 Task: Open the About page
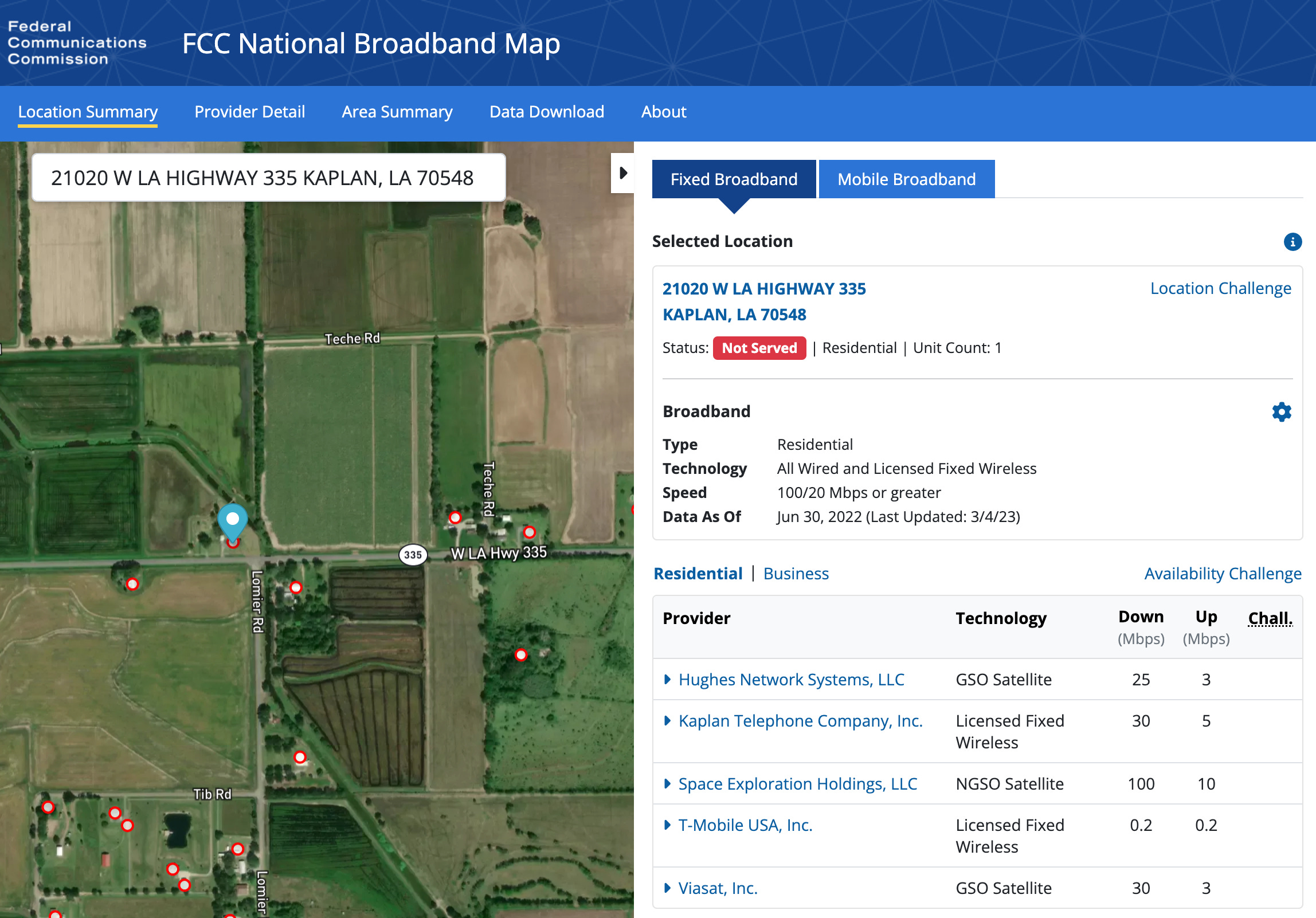click(x=664, y=112)
